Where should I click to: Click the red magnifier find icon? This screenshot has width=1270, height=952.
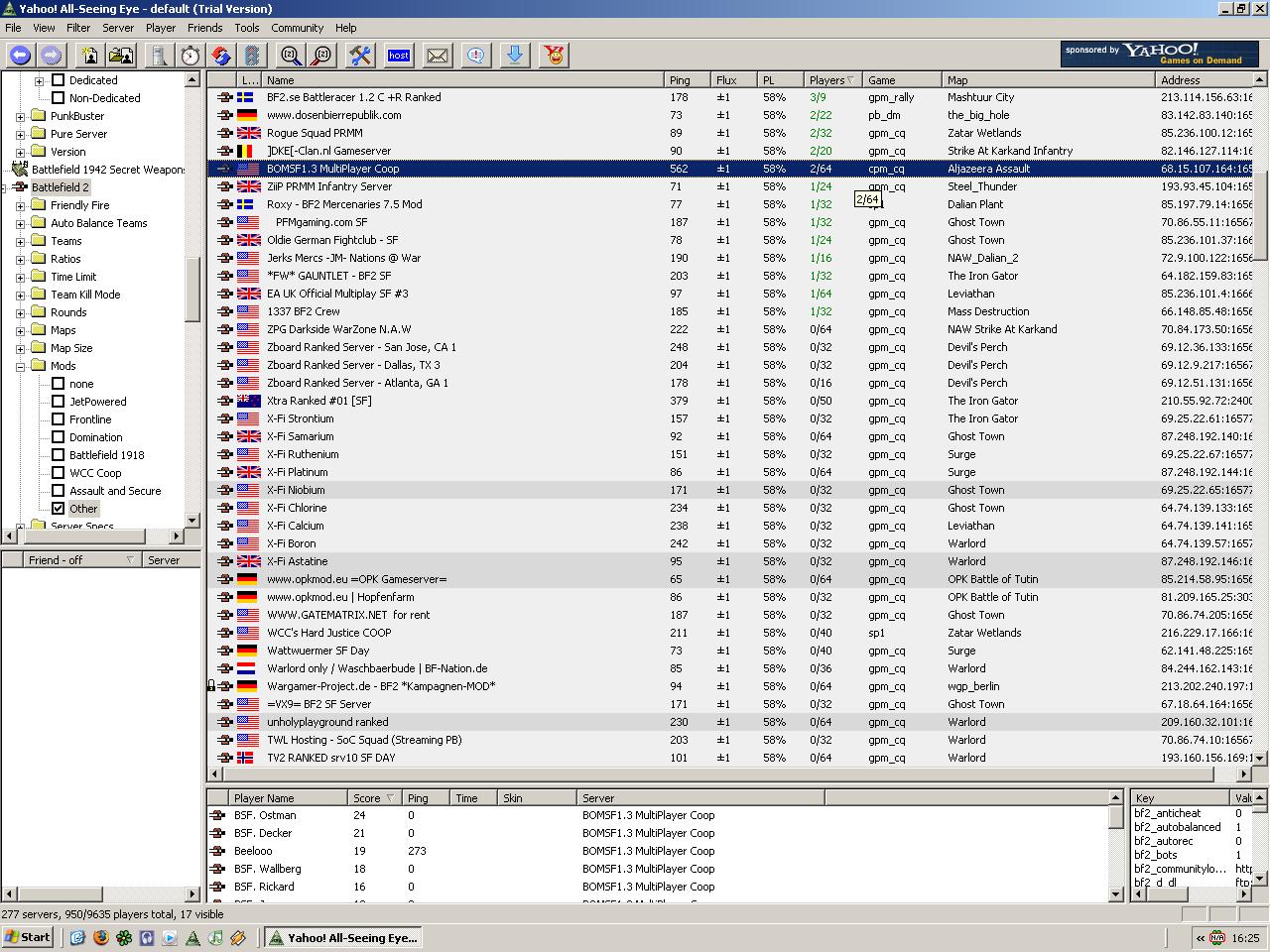pyautogui.click(x=321, y=56)
